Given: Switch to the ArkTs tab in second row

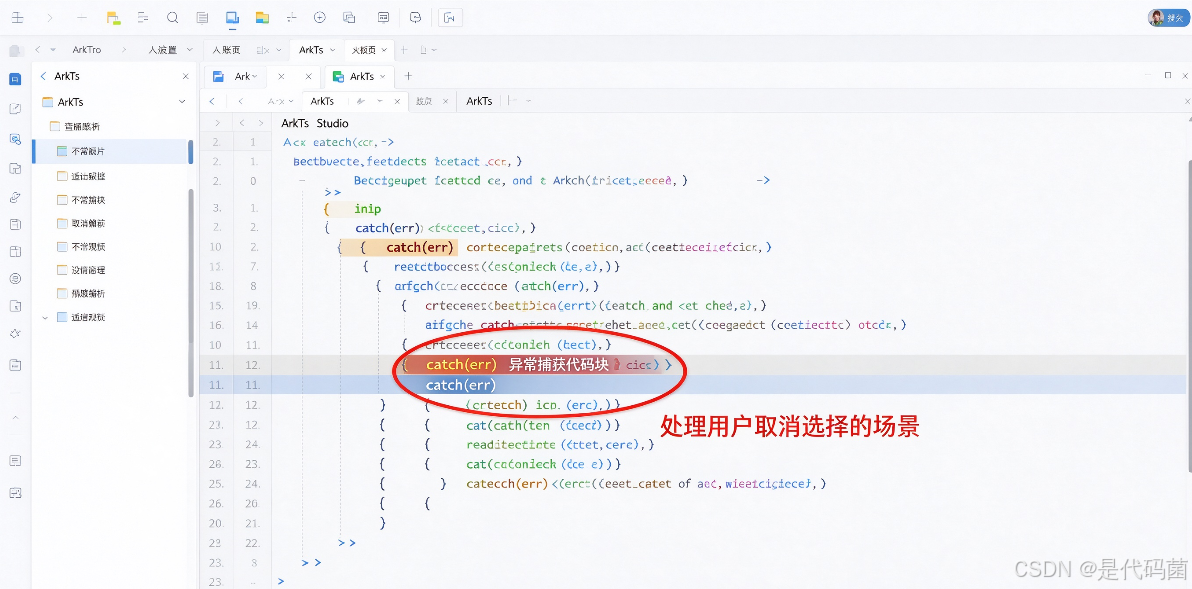Looking at the screenshot, I should coord(310,49).
